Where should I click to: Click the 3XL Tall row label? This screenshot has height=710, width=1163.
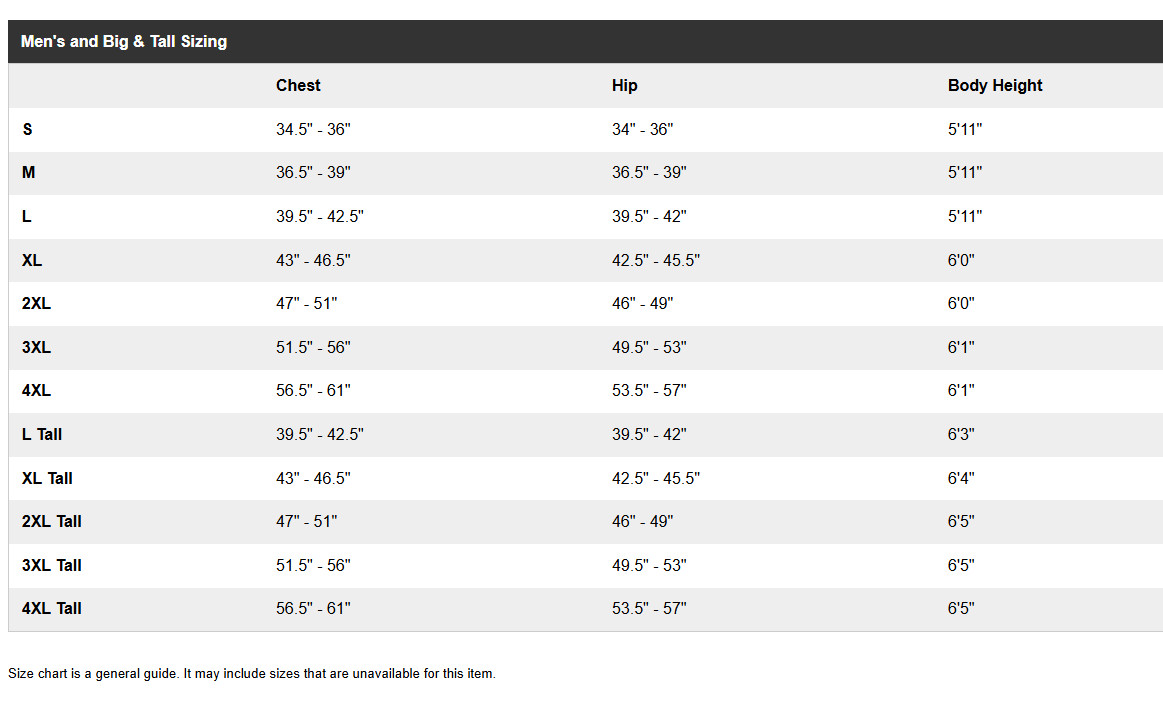pos(52,566)
